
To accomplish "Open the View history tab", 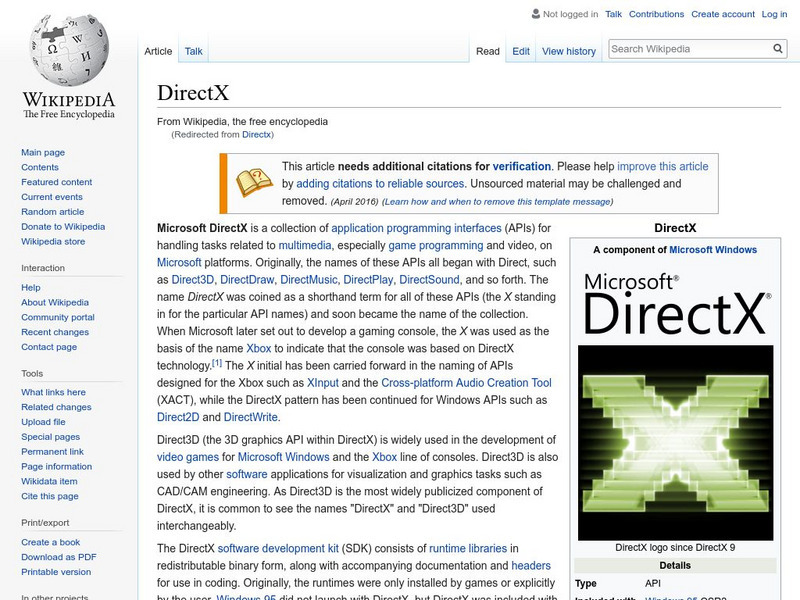I will (x=569, y=51).
